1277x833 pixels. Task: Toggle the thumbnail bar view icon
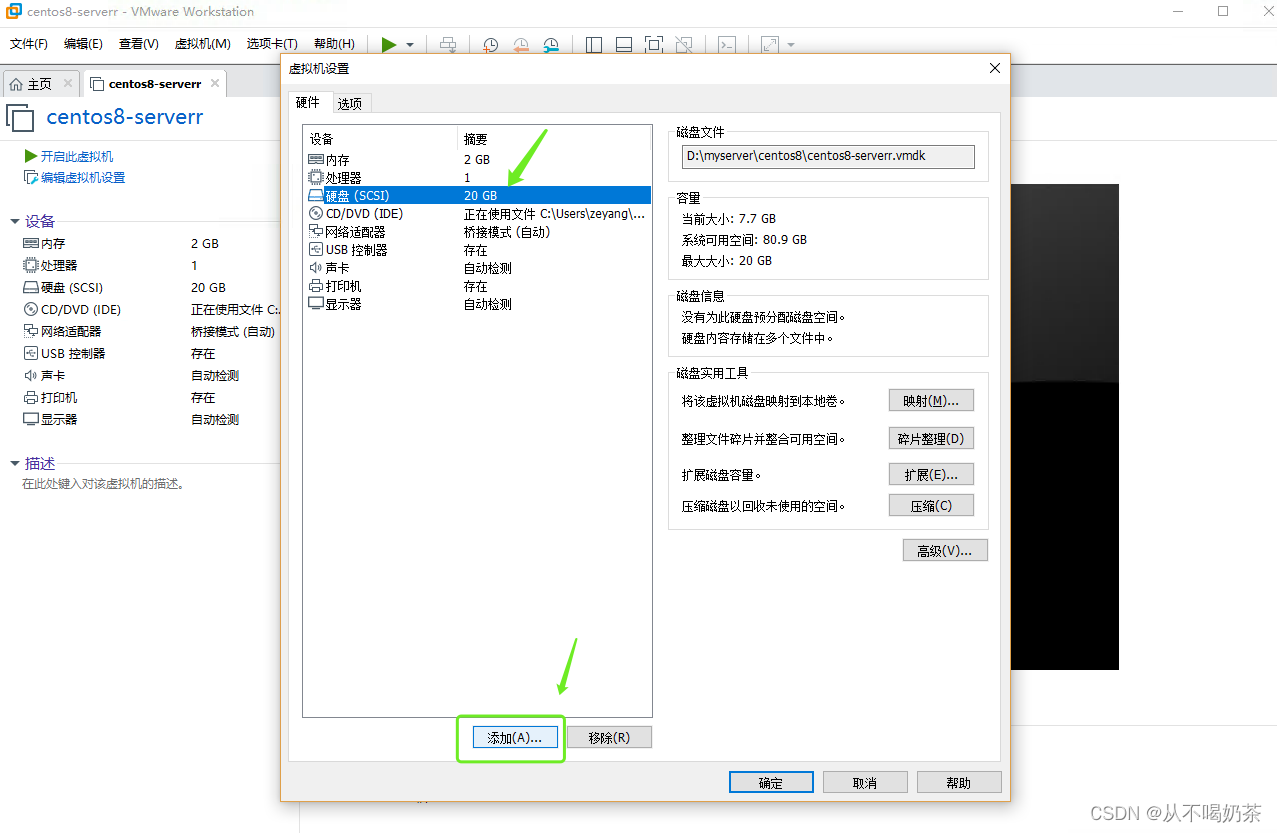[624, 45]
